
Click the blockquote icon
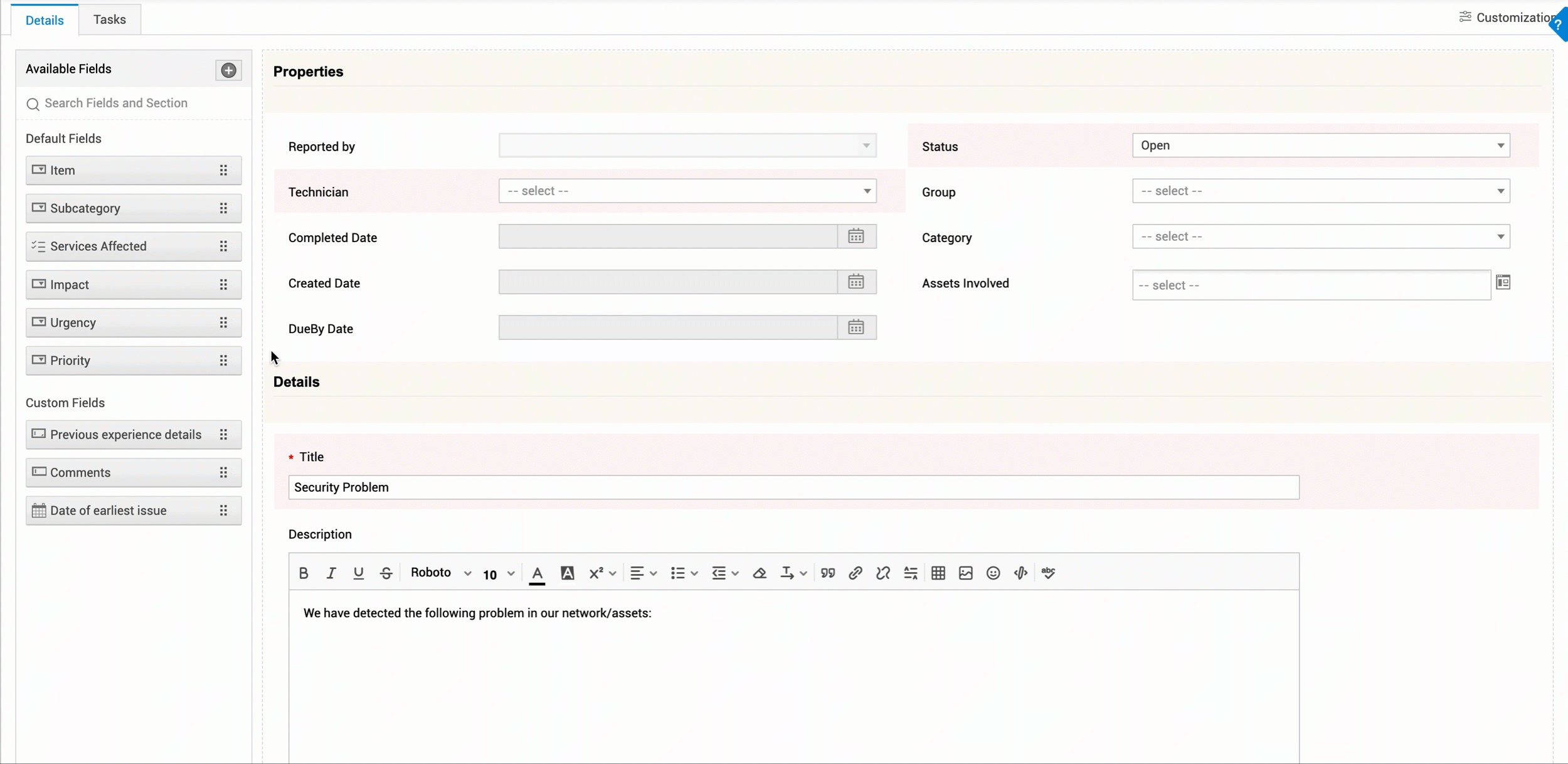(828, 573)
